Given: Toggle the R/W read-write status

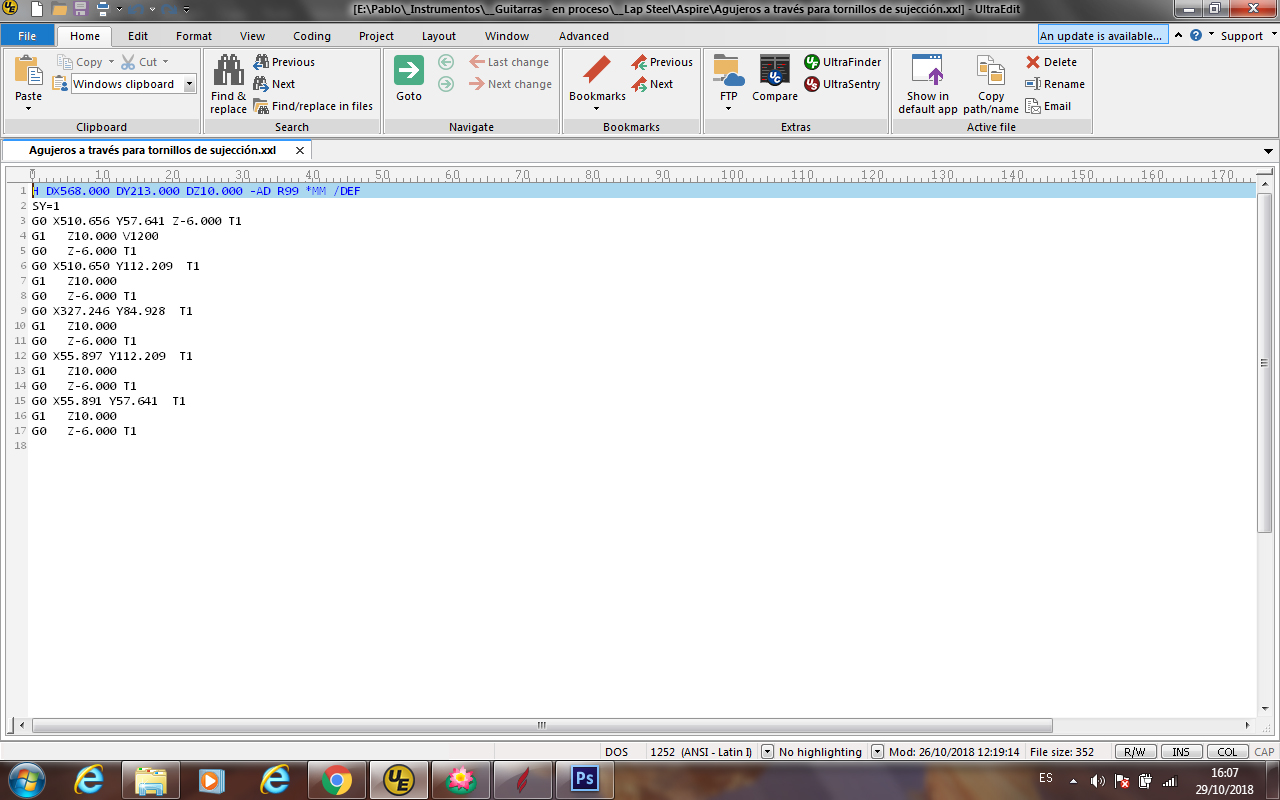Looking at the screenshot, I should [1134, 752].
